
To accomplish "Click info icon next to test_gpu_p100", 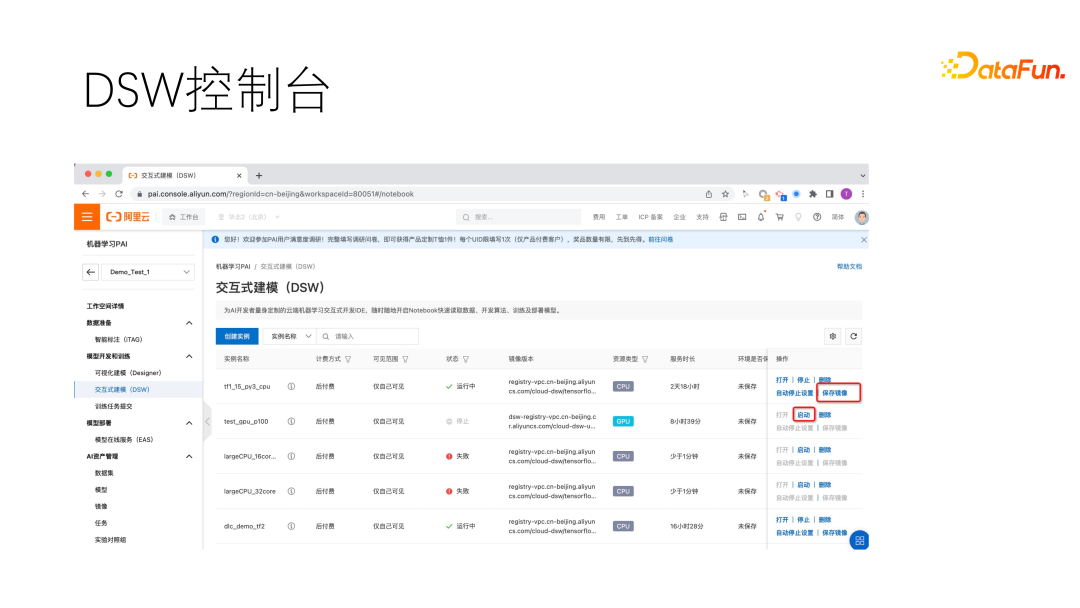I will coord(291,421).
